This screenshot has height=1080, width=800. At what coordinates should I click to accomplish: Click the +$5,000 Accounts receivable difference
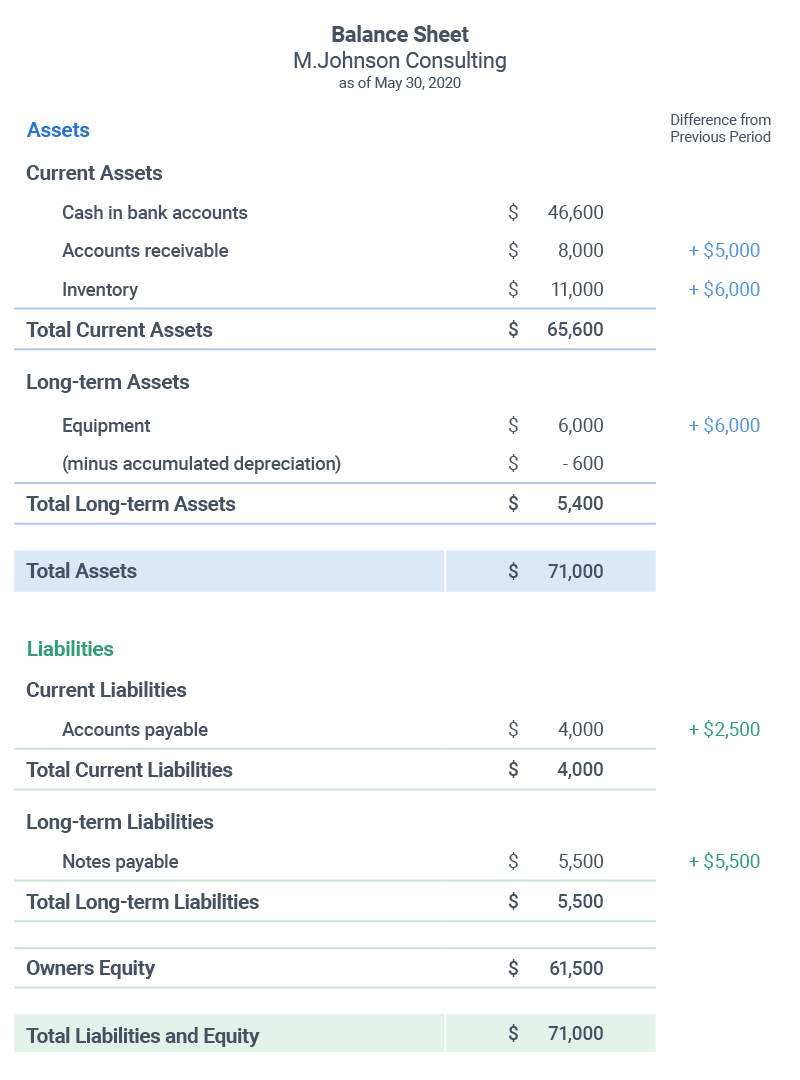tap(724, 251)
